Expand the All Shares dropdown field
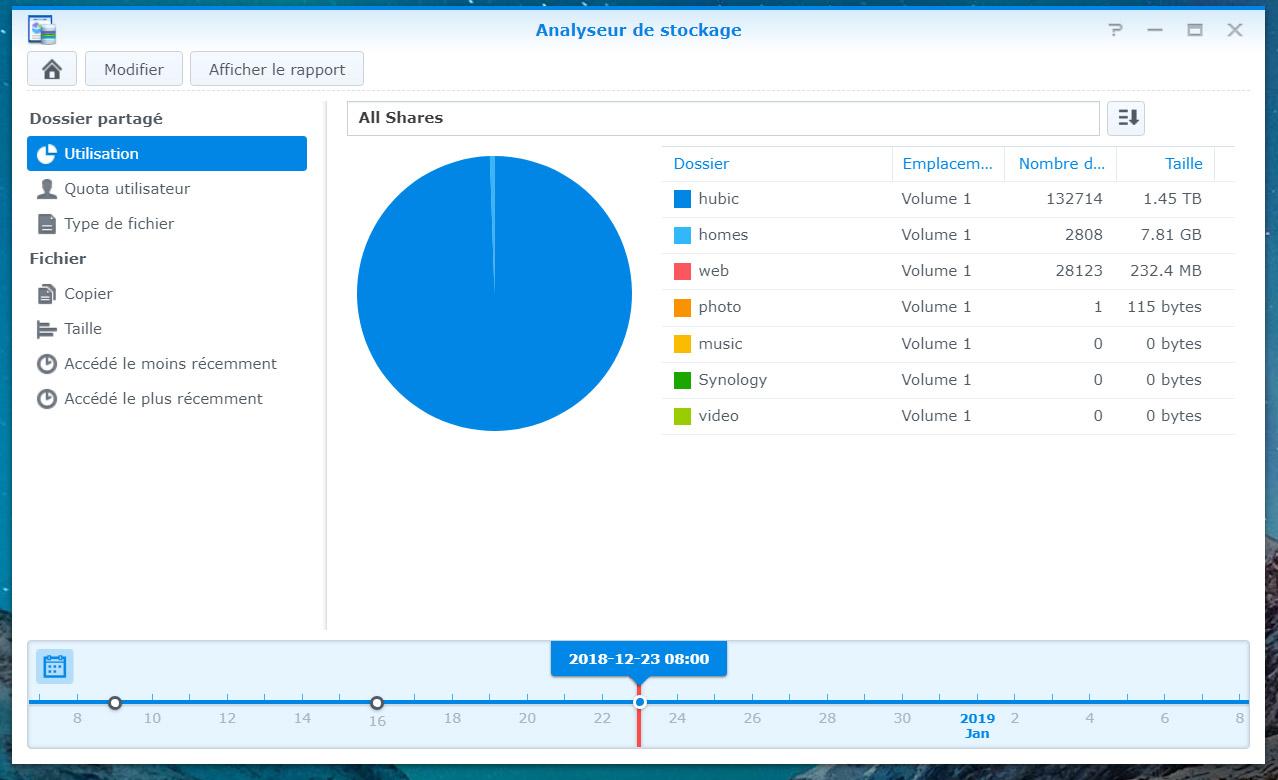The width and height of the screenshot is (1278, 780). click(x=722, y=118)
